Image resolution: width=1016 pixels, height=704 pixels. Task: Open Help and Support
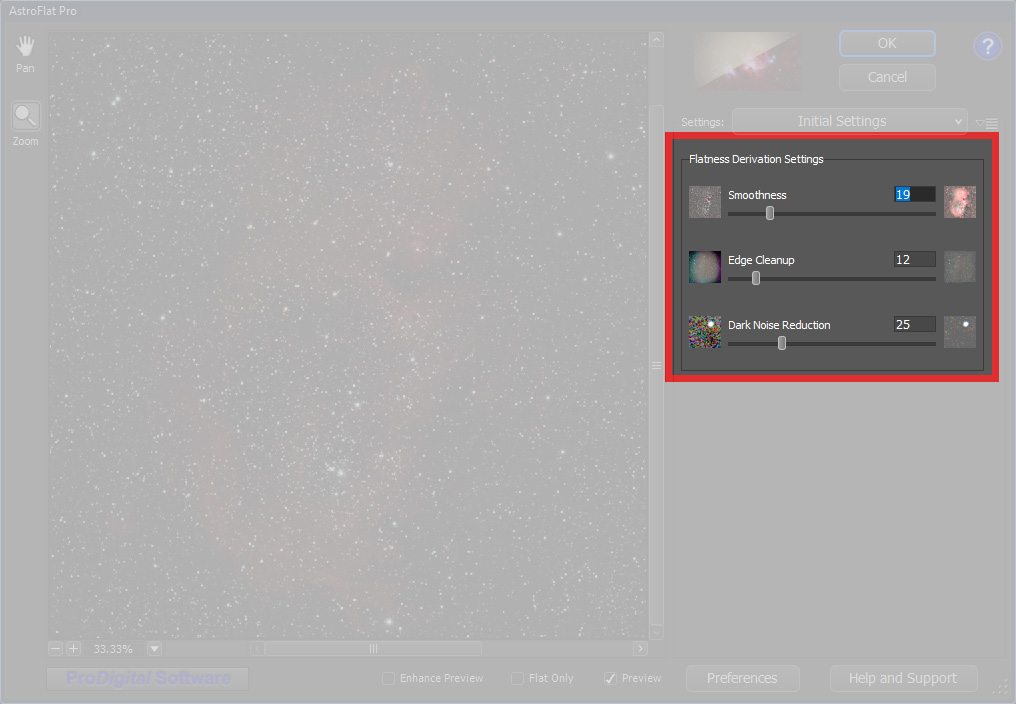(x=903, y=678)
